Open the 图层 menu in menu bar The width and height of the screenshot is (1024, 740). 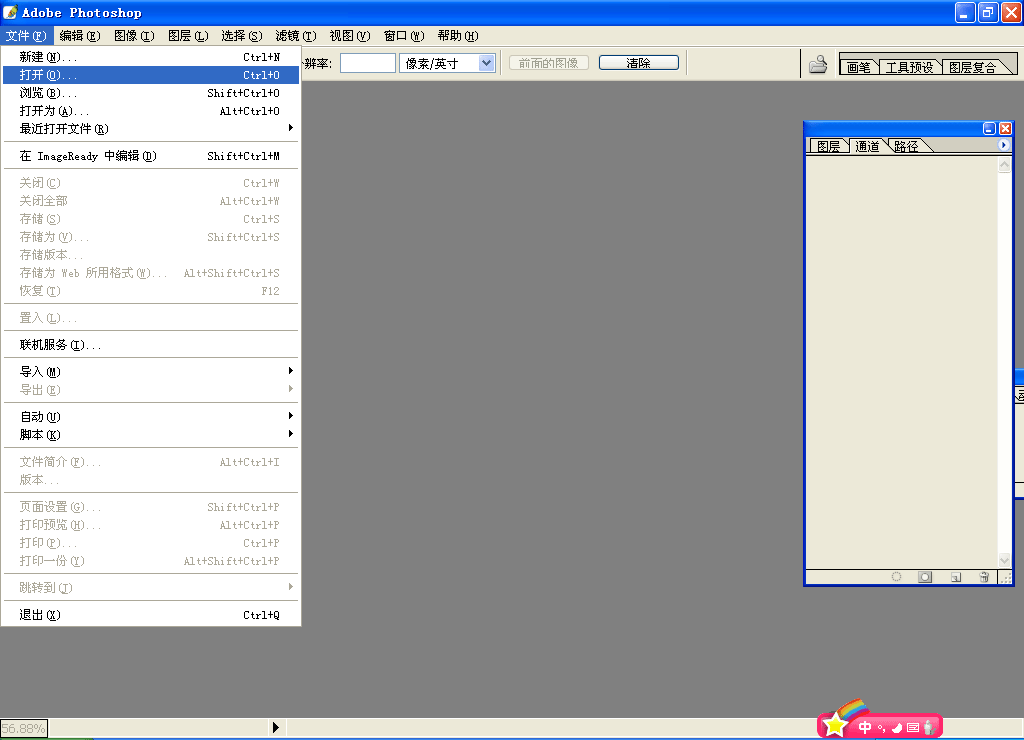pyautogui.click(x=188, y=36)
